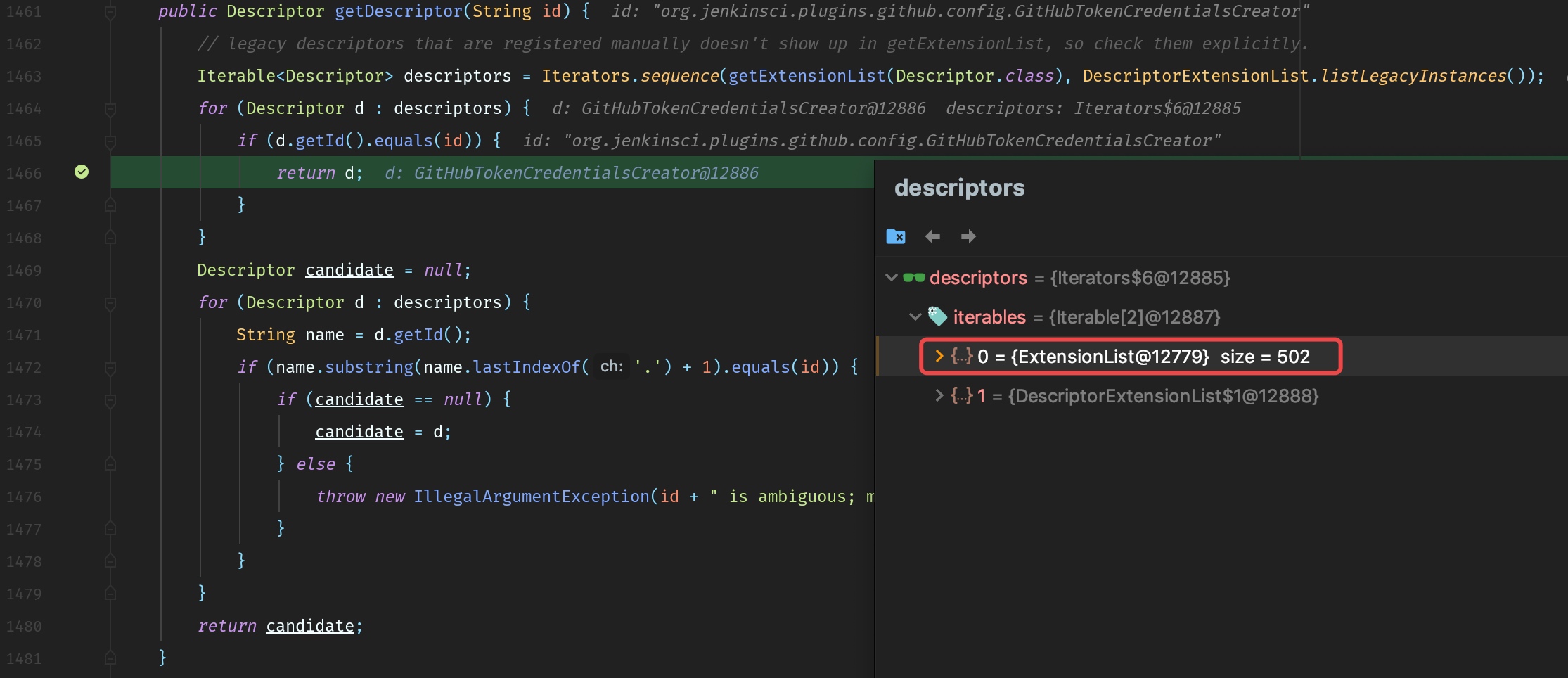
Task: Click the braces icon of DescriptorExtensionList$1@12888 row
Action: (x=961, y=395)
